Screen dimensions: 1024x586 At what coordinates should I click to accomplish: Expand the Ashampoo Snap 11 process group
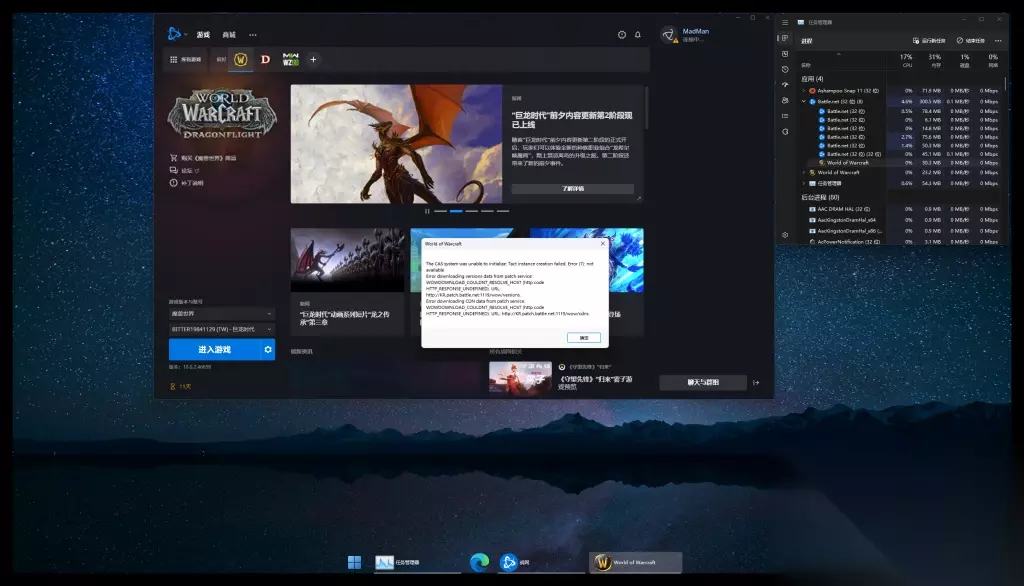tap(803, 90)
